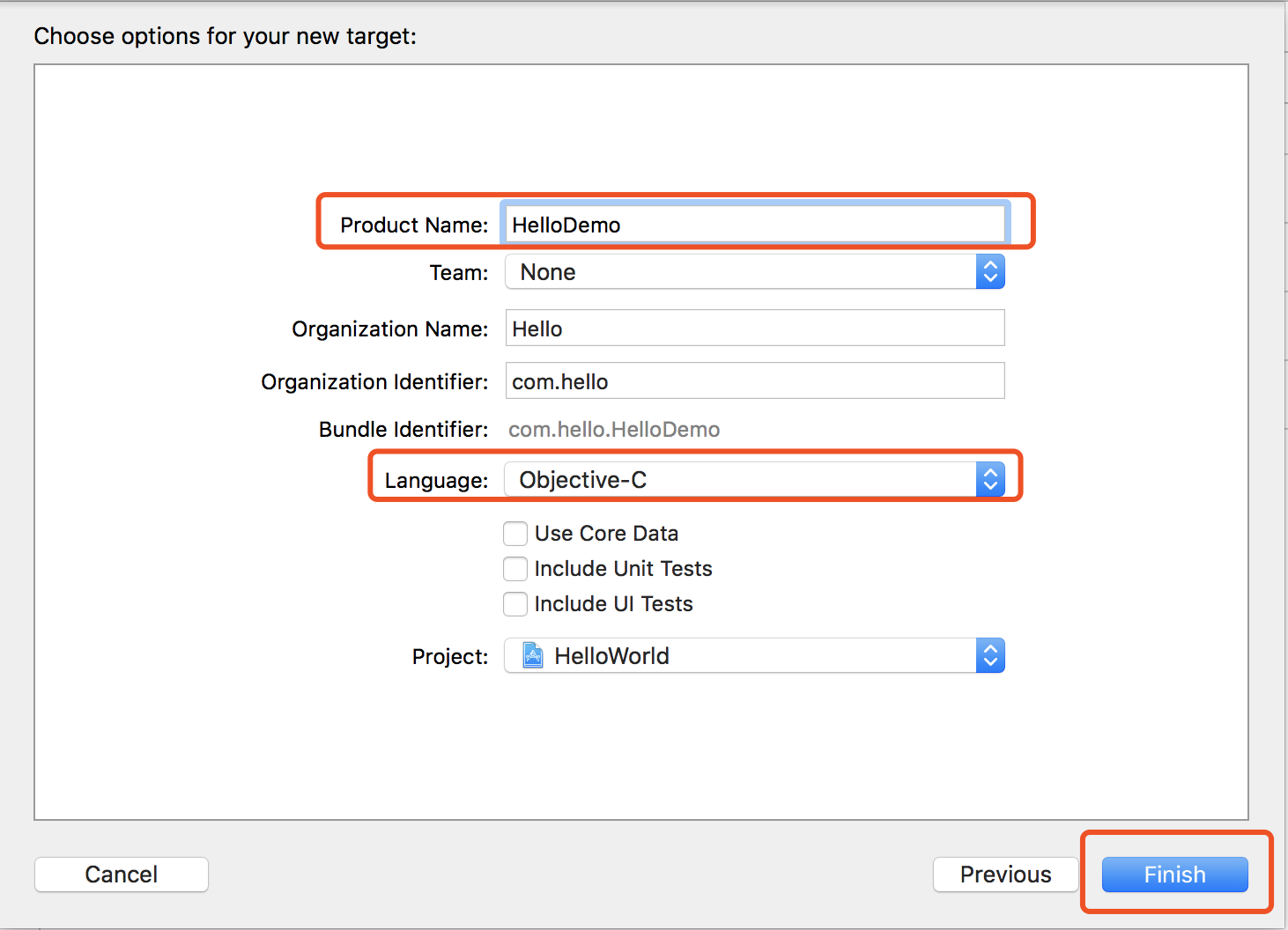
Task: Click the Language popup arrow stepper
Action: click(990, 480)
